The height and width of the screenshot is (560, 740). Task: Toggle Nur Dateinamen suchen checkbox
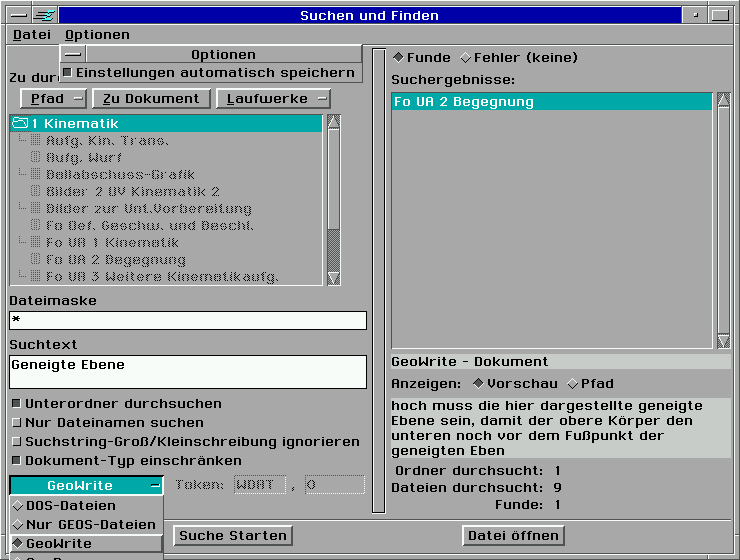pos(16,423)
